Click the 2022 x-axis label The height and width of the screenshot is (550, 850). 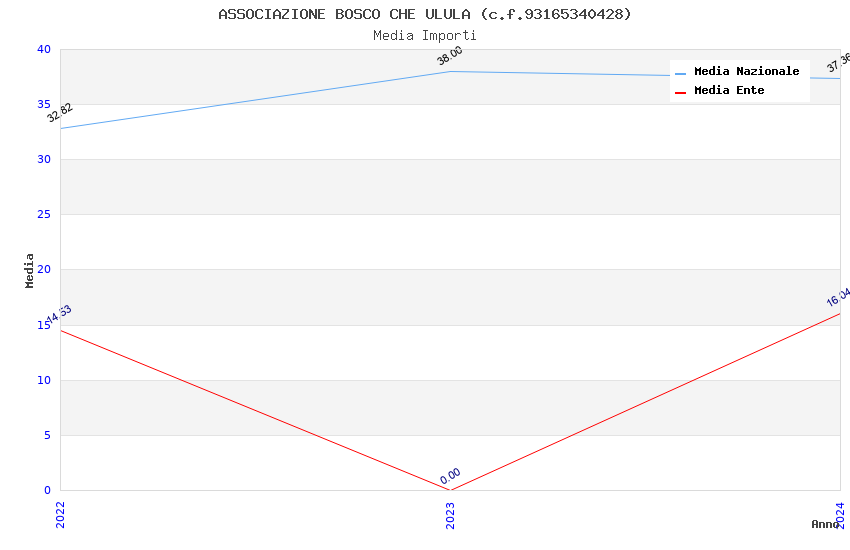pos(60,515)
